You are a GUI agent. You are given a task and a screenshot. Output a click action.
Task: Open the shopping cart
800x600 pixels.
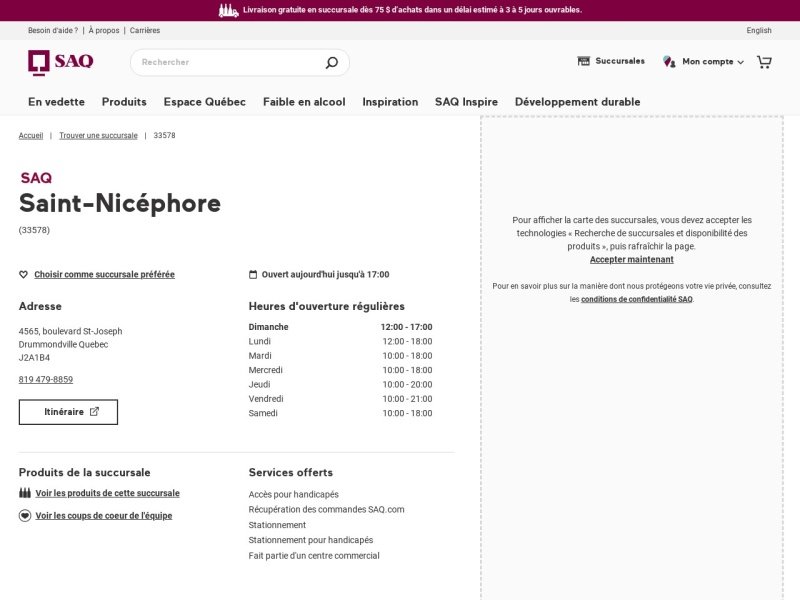764,62
